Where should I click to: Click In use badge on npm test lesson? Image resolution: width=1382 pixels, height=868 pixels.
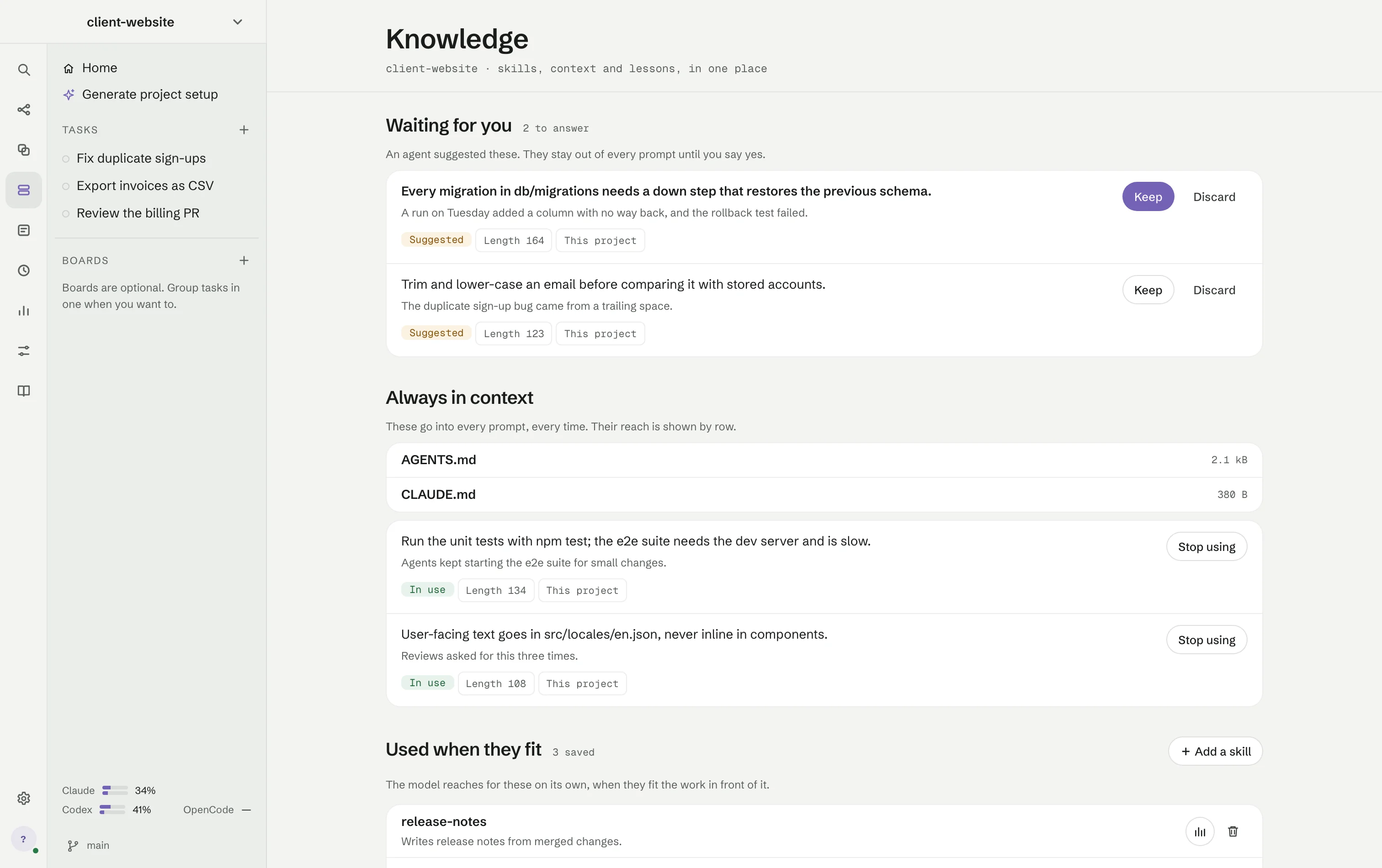(427, 590)
